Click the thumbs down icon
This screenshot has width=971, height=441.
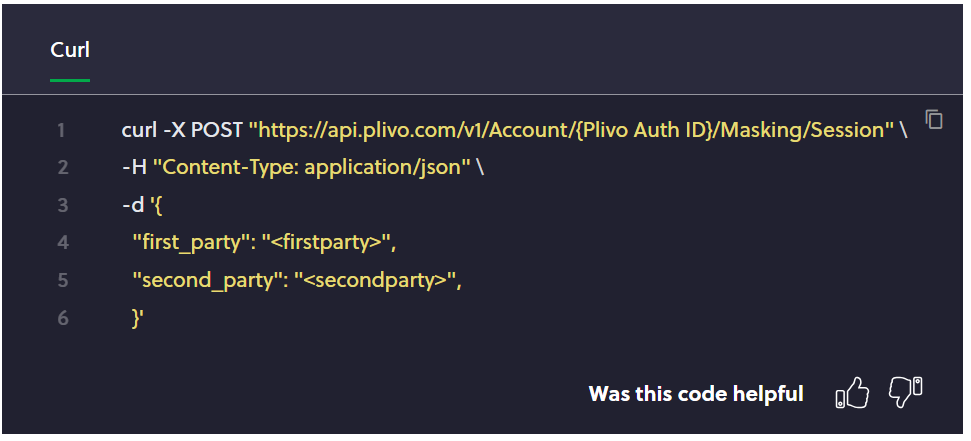[x=905, y=392]
